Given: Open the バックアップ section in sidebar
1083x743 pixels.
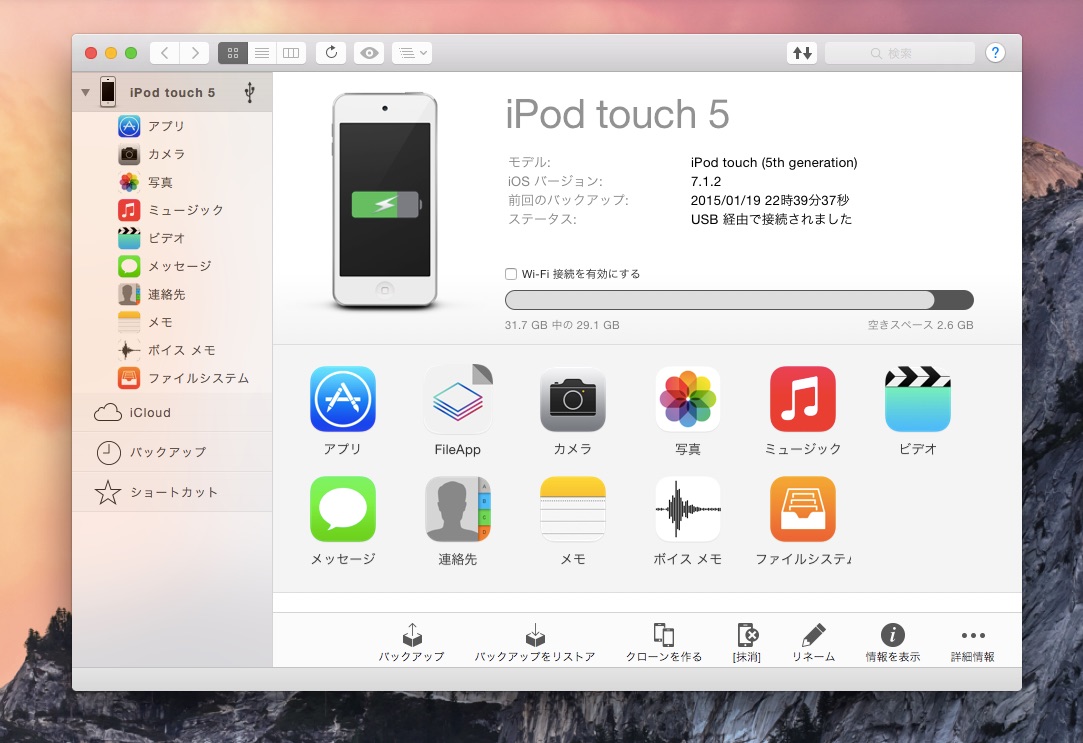Looking at the screenshot, I should pos(173,452).
